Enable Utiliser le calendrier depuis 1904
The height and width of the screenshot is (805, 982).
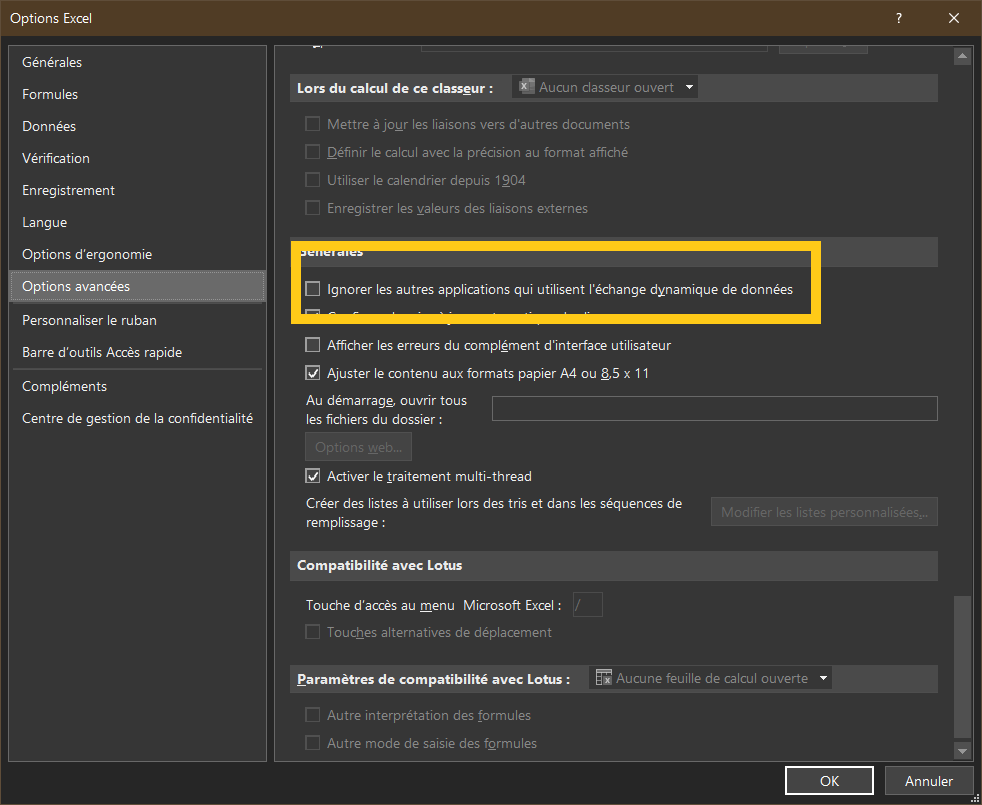coord(313,180)
